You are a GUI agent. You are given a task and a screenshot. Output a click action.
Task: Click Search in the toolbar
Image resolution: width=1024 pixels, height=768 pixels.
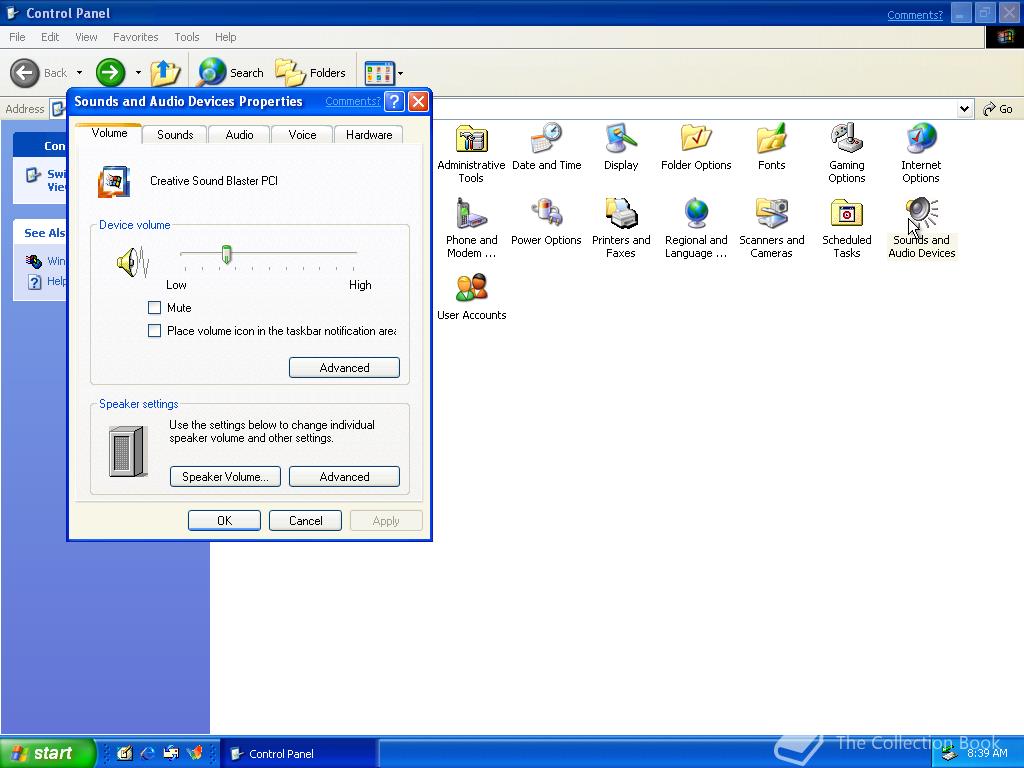231,72
